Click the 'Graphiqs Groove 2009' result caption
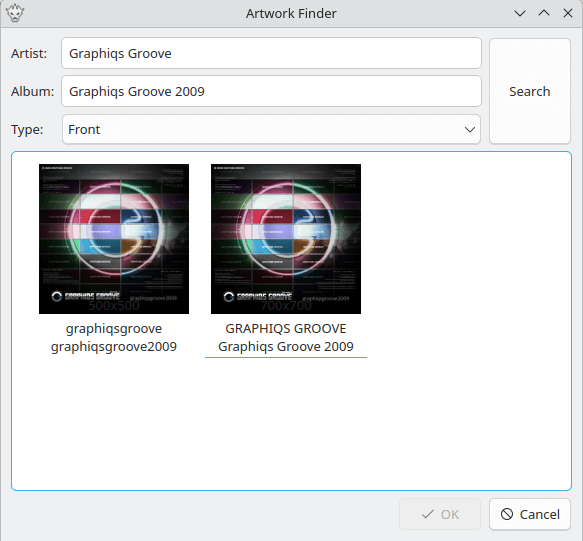This screenshot has width=583, height=541. [x=286, y=347]
